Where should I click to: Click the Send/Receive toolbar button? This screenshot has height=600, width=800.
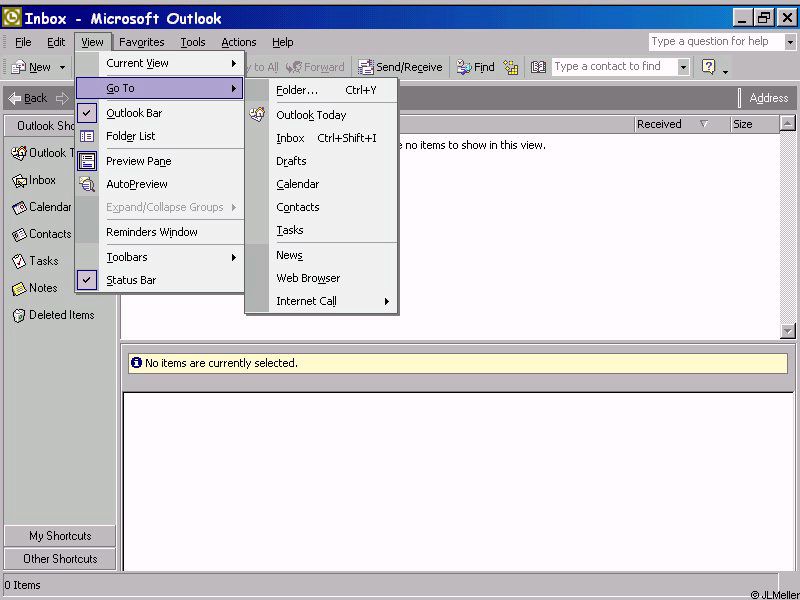400,67
